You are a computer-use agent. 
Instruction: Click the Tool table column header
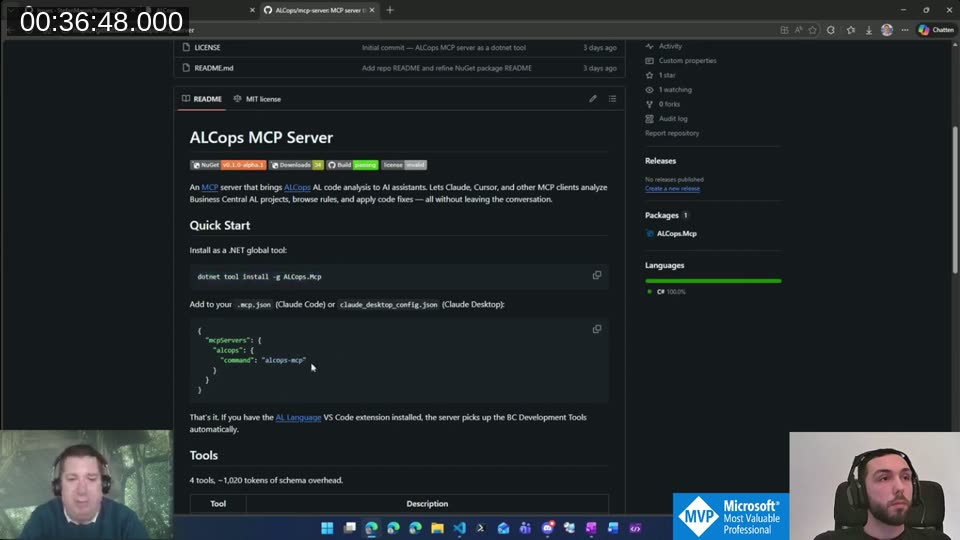click(x=218, y=504)
